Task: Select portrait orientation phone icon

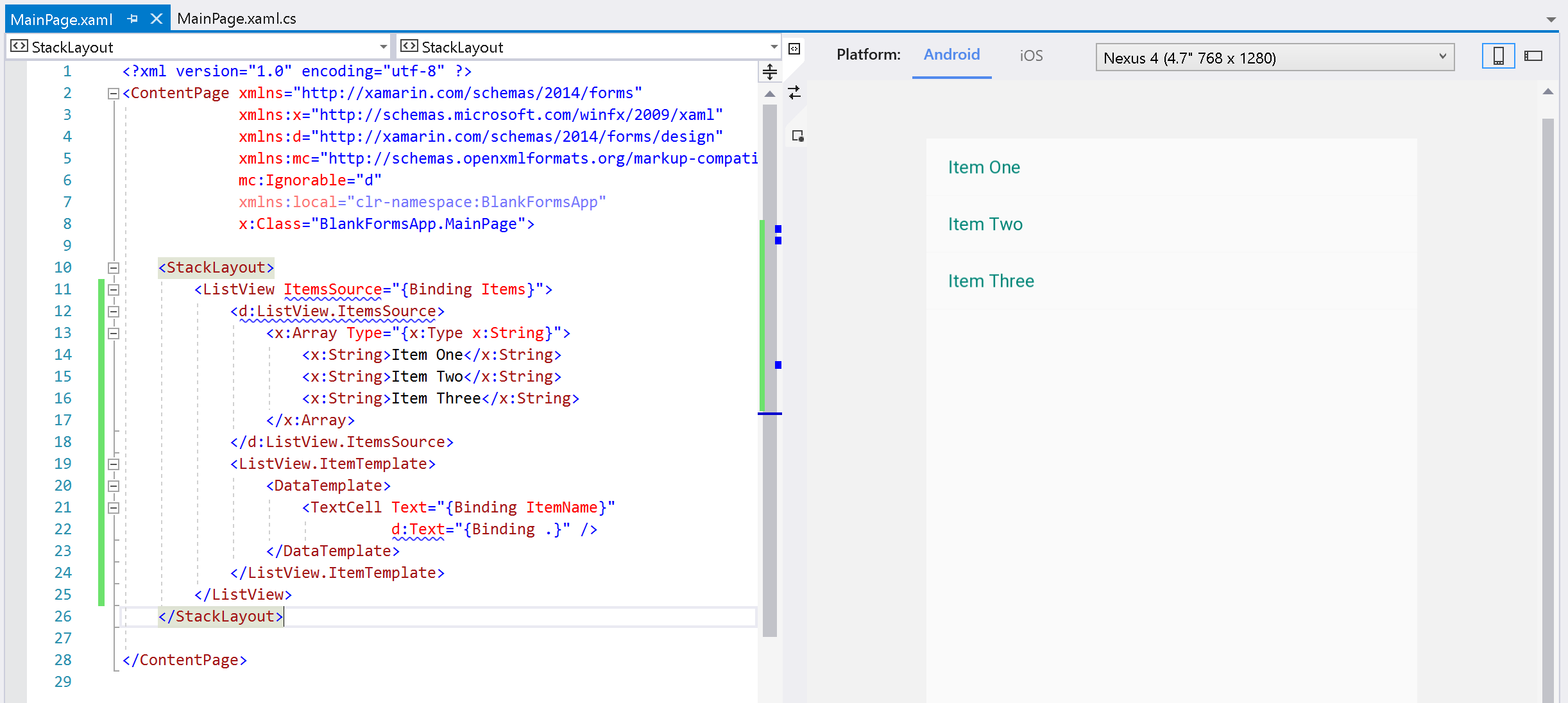Action: pos(1498,56)
